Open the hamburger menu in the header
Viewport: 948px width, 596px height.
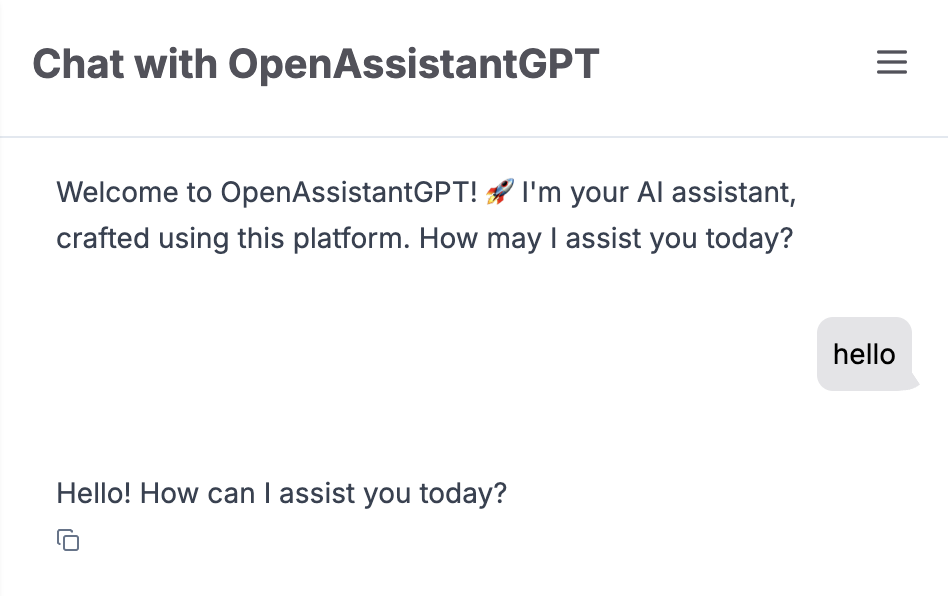(x=892, y=63)
